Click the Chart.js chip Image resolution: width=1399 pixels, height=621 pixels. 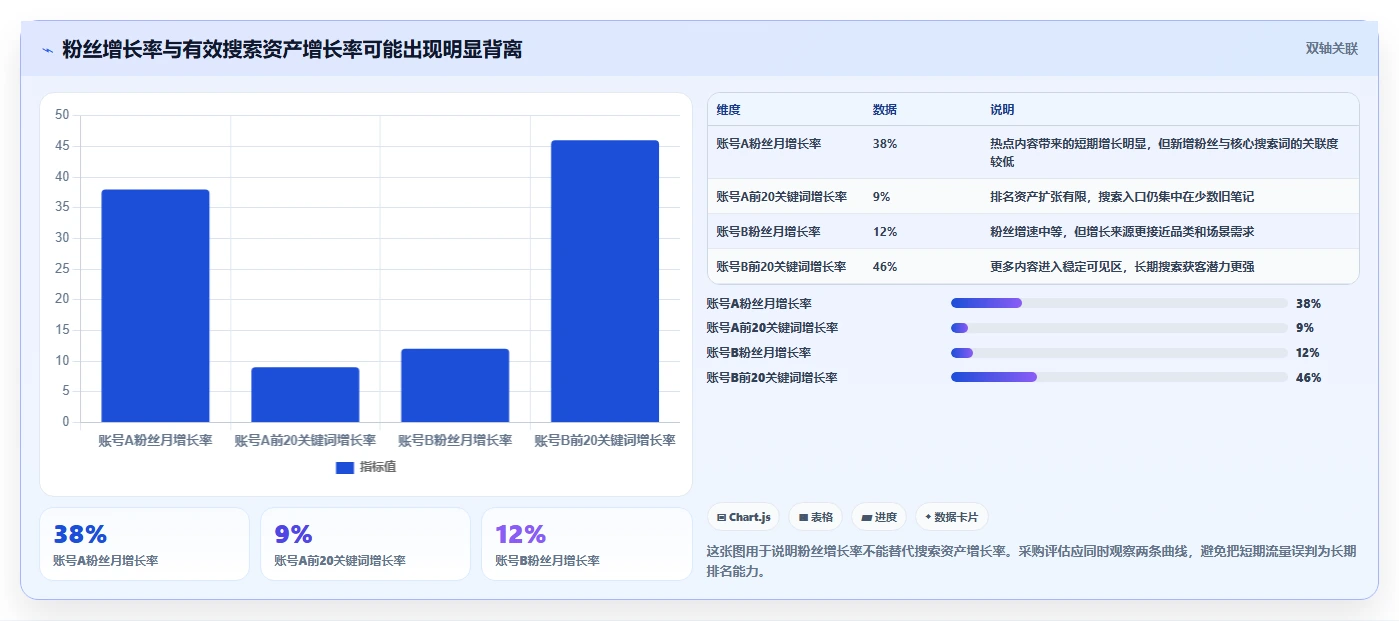[x=744, y=517]
